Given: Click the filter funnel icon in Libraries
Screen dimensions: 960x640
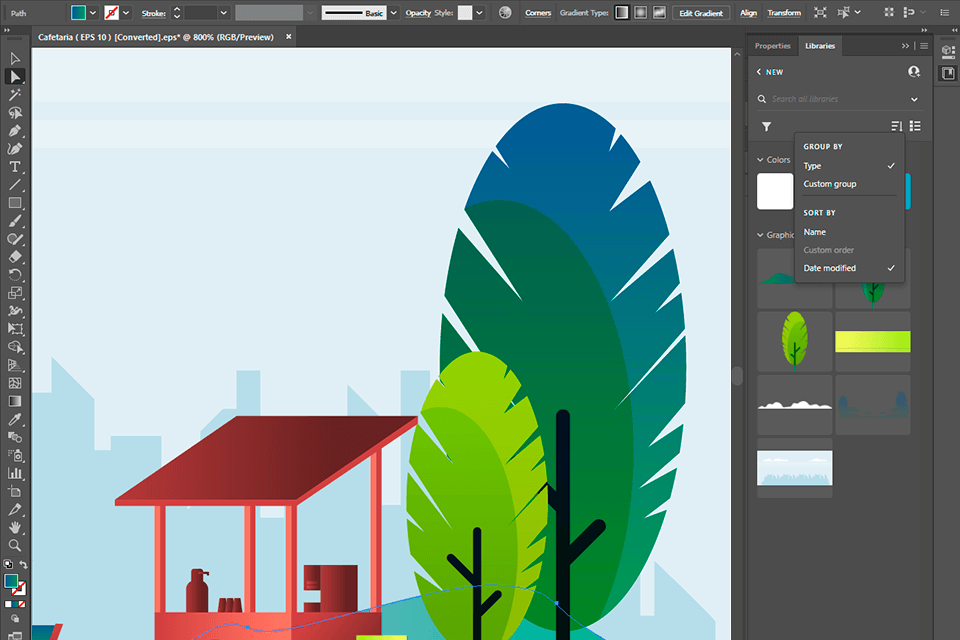Looking at the screenshot, I should (x=766, y=126).
